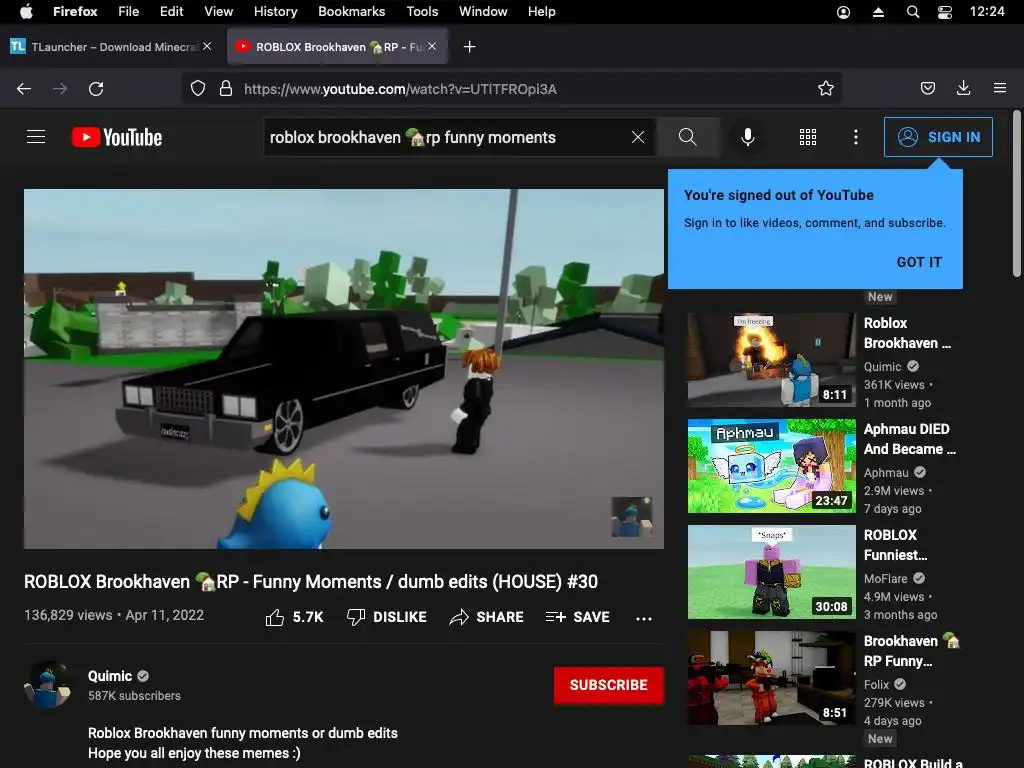Screen dimensions: 1024x768
Task: Run search with magnifier button
Action: click(688, 137)
